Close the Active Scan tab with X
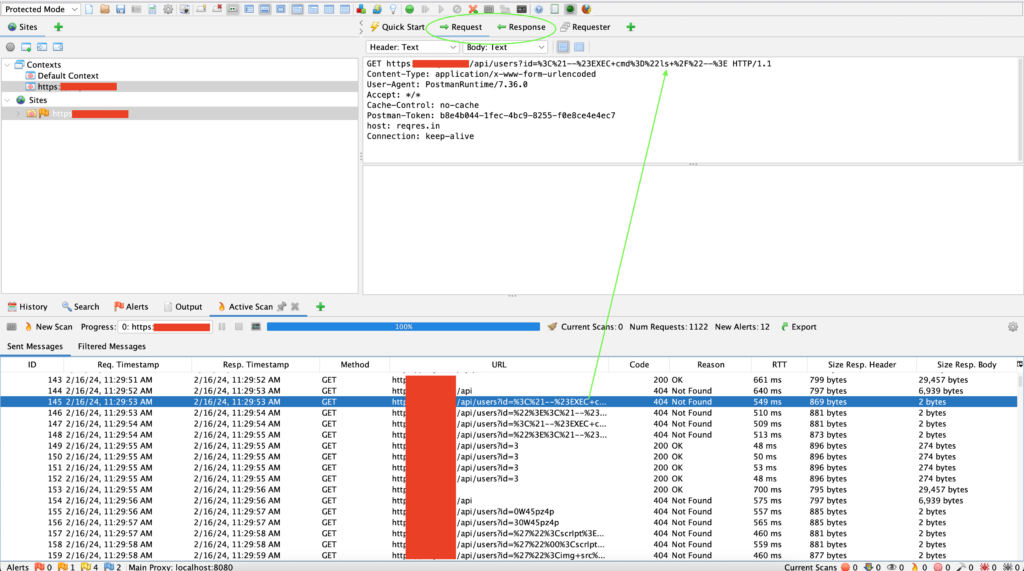The width and height of the screenshot is (1024, 571). point(295,306)
